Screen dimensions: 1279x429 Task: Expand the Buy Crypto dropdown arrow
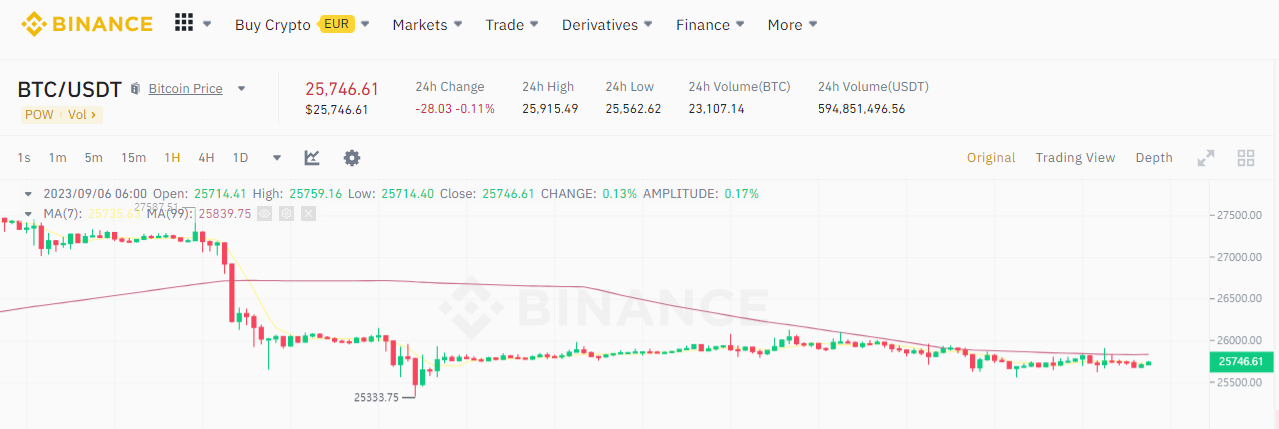(x=365, y=25)
